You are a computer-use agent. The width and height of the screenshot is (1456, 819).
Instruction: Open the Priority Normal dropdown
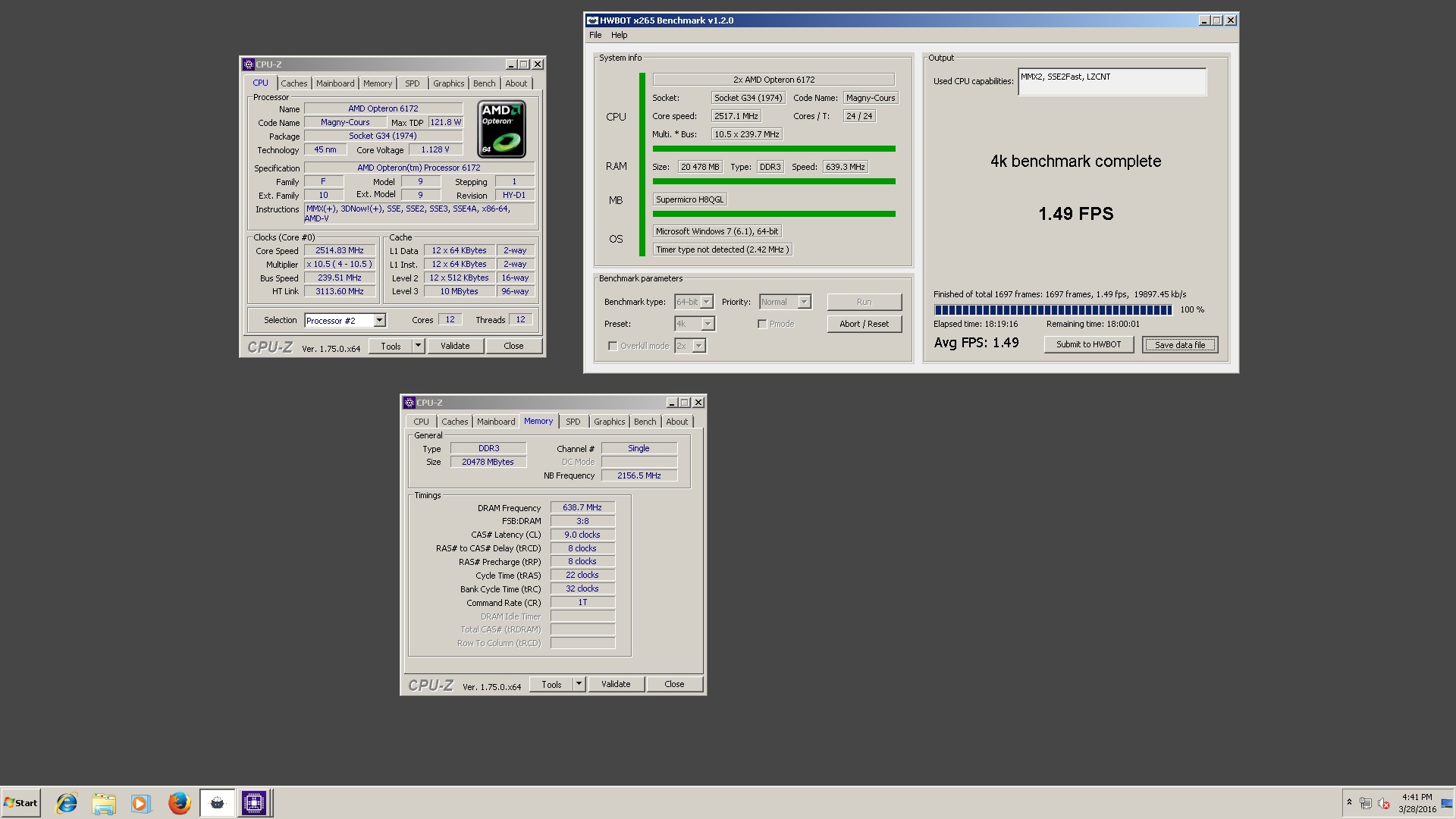pyautogui.click(x=786, y=302)
